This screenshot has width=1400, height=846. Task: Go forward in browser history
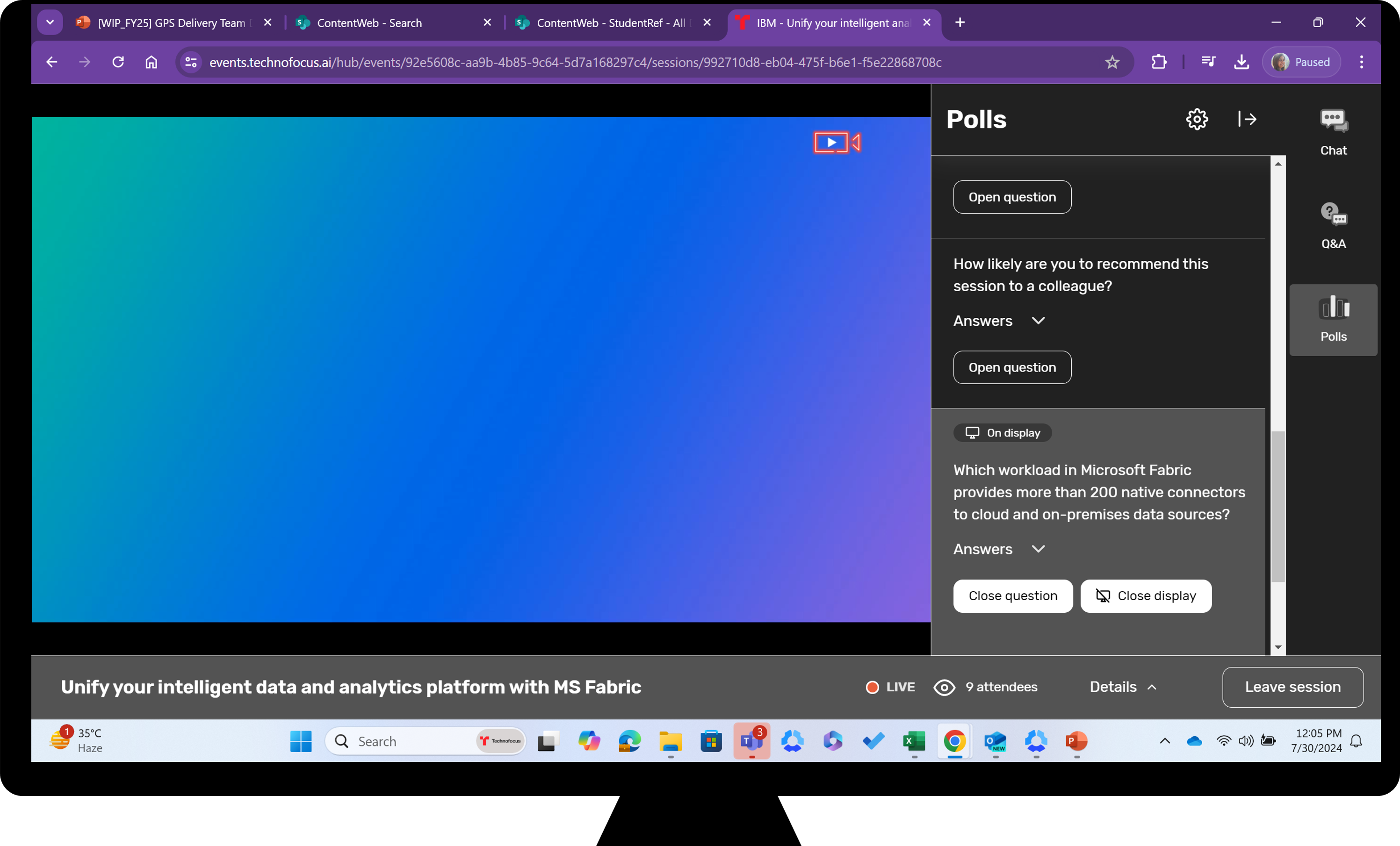click(85, 62)
